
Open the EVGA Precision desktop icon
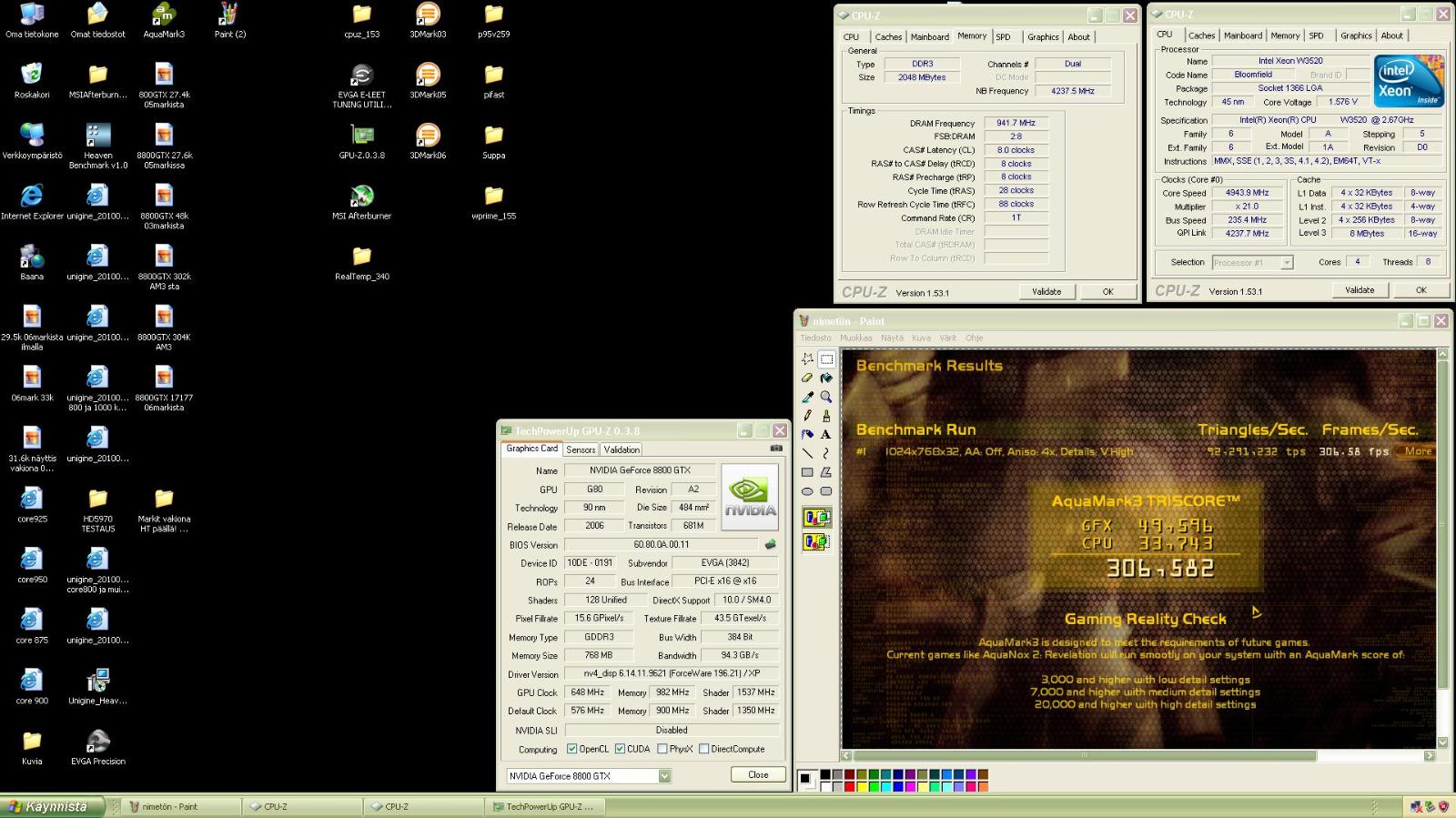[x=98, y=748]
